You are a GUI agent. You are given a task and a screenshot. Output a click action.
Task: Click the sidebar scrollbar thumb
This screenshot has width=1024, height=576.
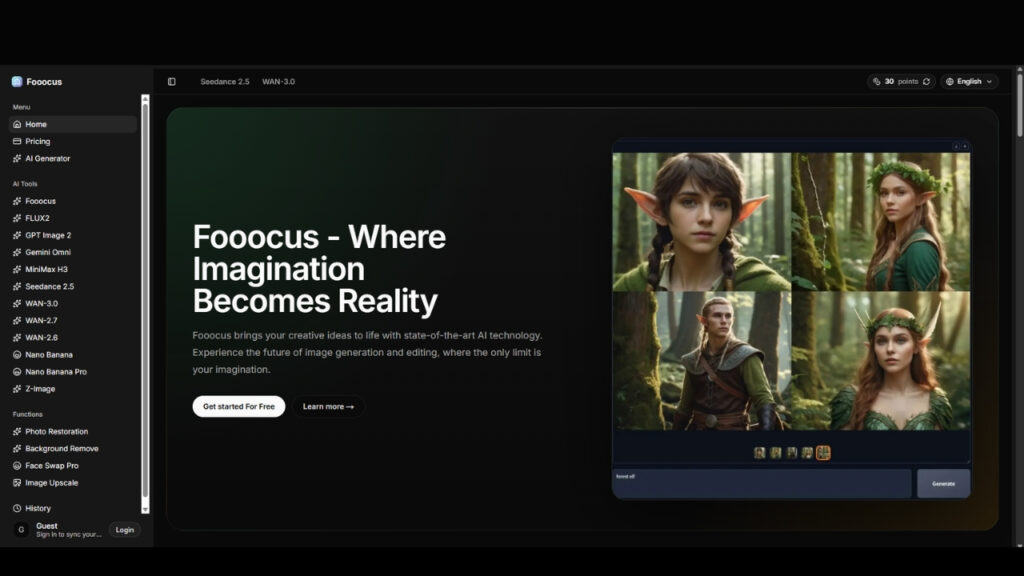145,300
